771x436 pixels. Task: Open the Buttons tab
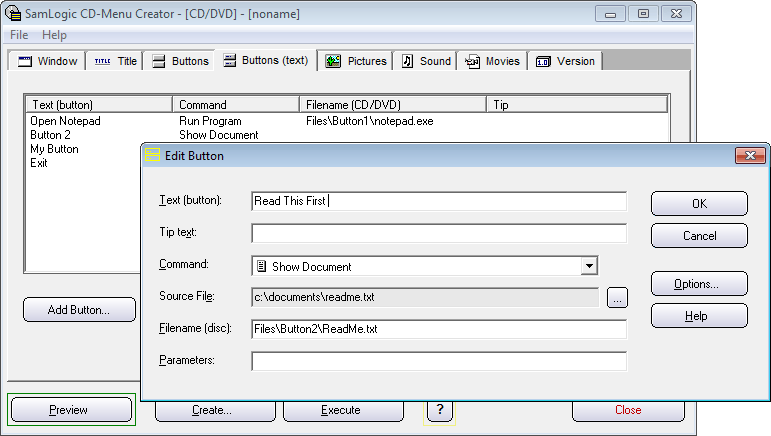point(179,61)
